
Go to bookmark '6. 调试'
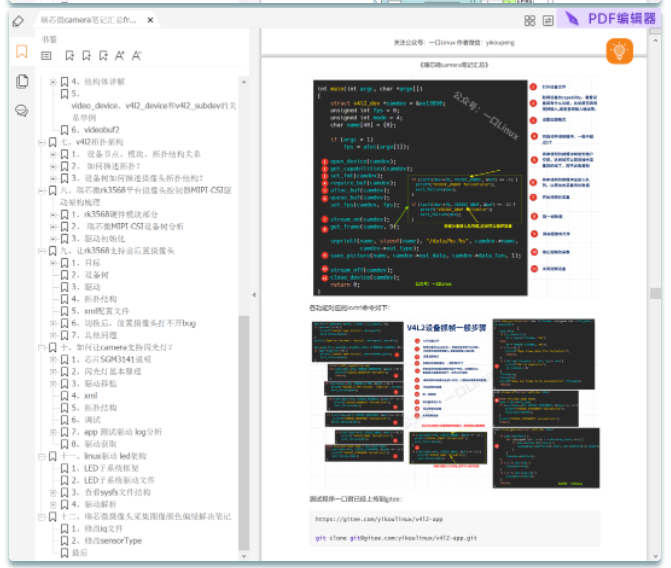pos(86,420)
